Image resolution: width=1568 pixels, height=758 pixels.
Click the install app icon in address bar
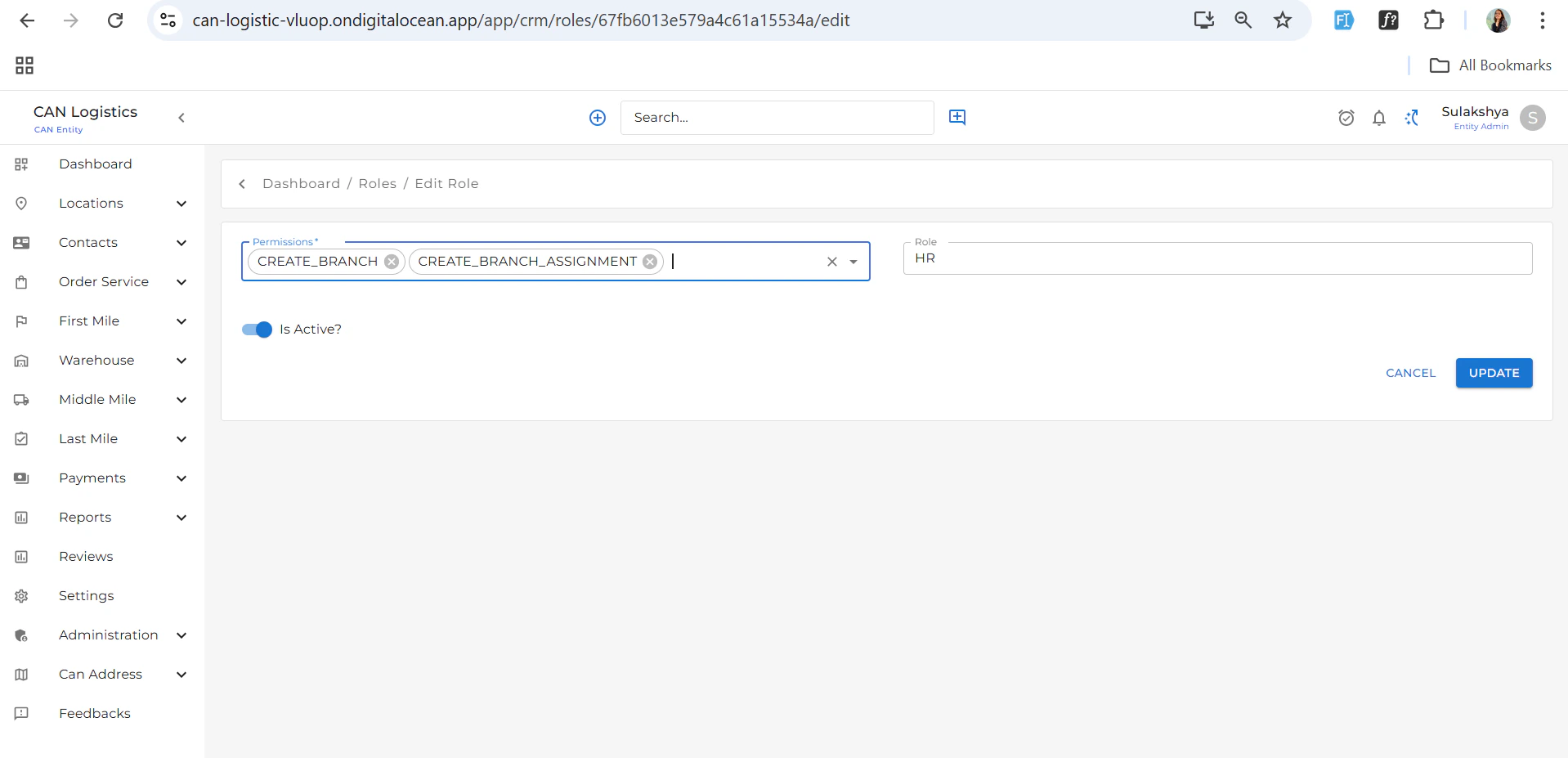click(x=1204, y=20)
